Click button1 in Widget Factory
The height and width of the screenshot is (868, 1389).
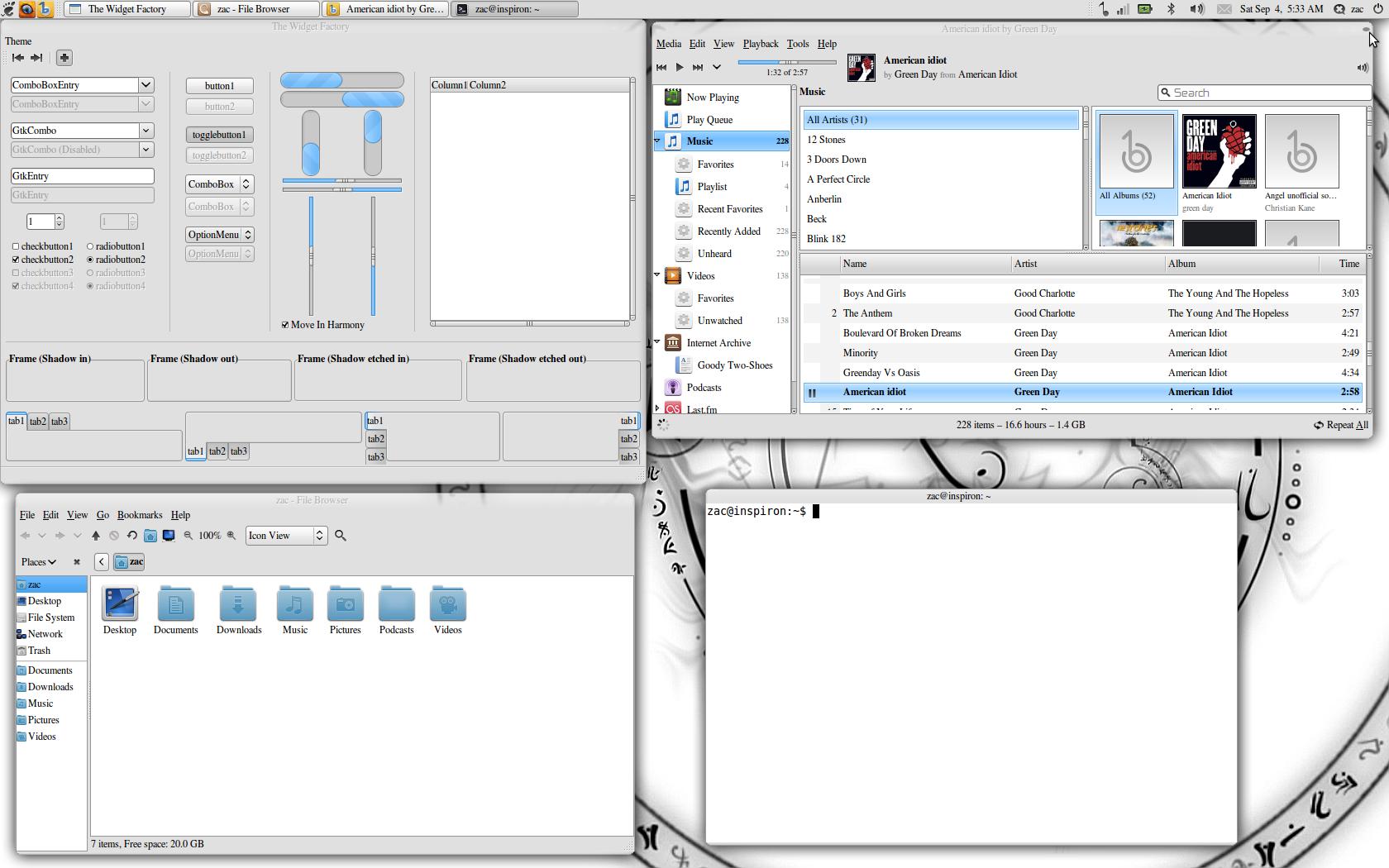click(219, 86)
